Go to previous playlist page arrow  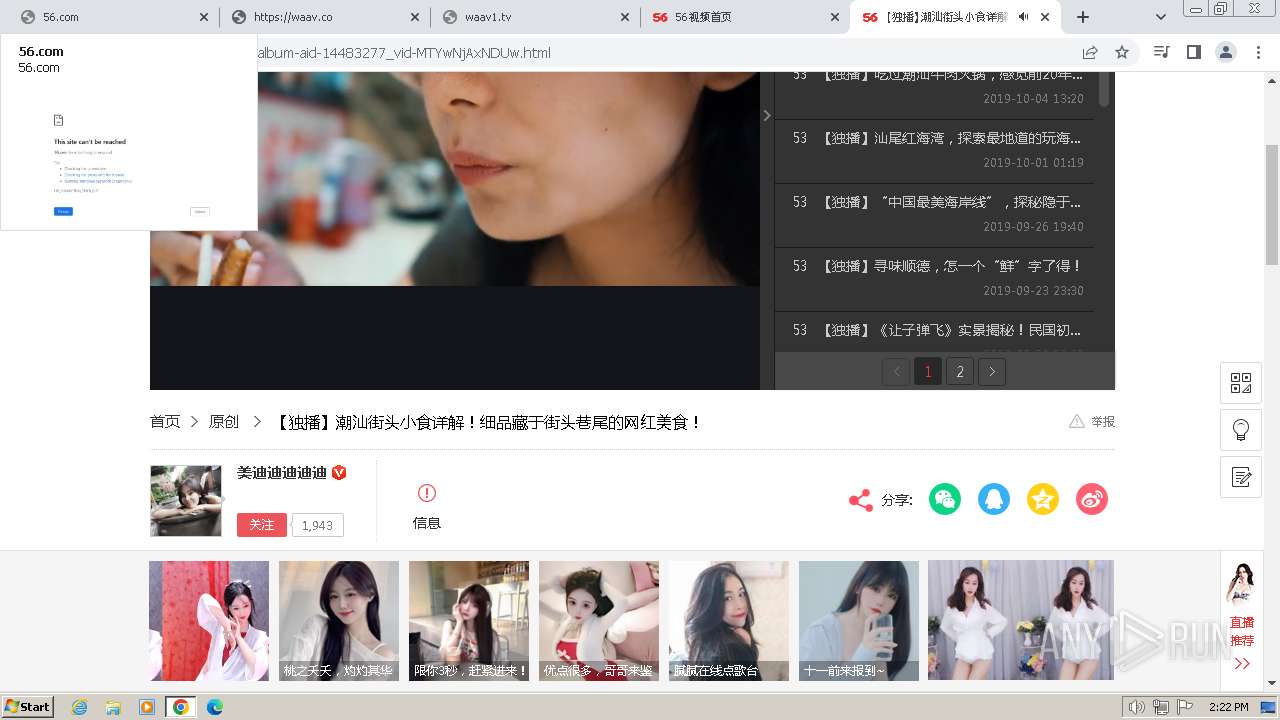click(x=896, y=372)
